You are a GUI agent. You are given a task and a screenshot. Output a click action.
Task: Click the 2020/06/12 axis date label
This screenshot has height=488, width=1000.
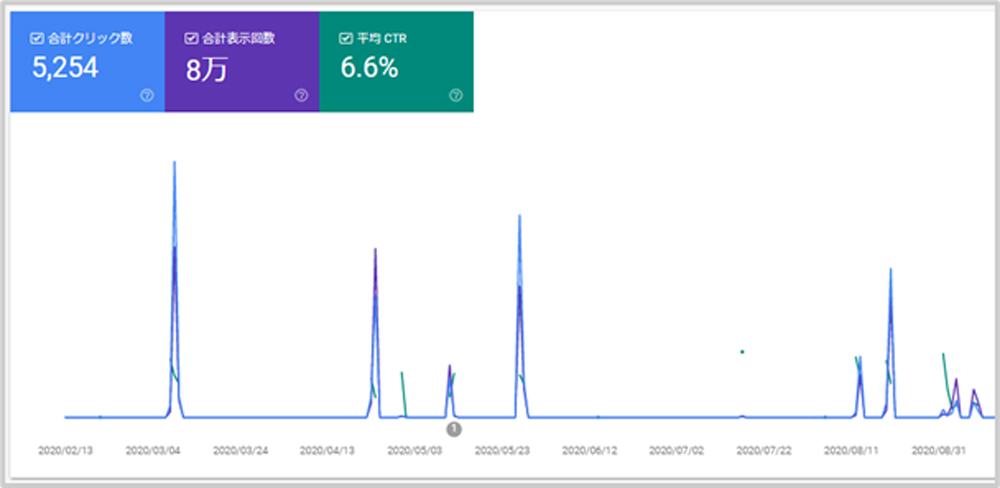point(588,451)
